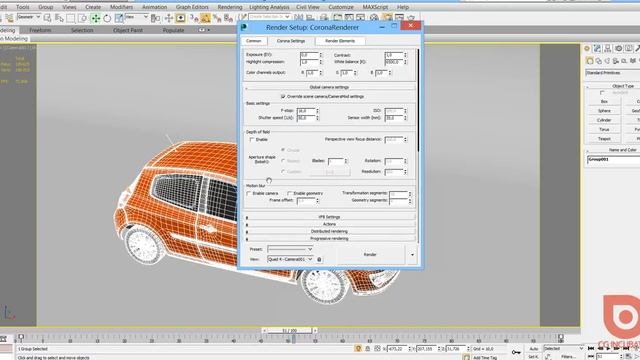Open the Rendering menu
Viewport: 640px width, 360px height.
tap(230, 7)
